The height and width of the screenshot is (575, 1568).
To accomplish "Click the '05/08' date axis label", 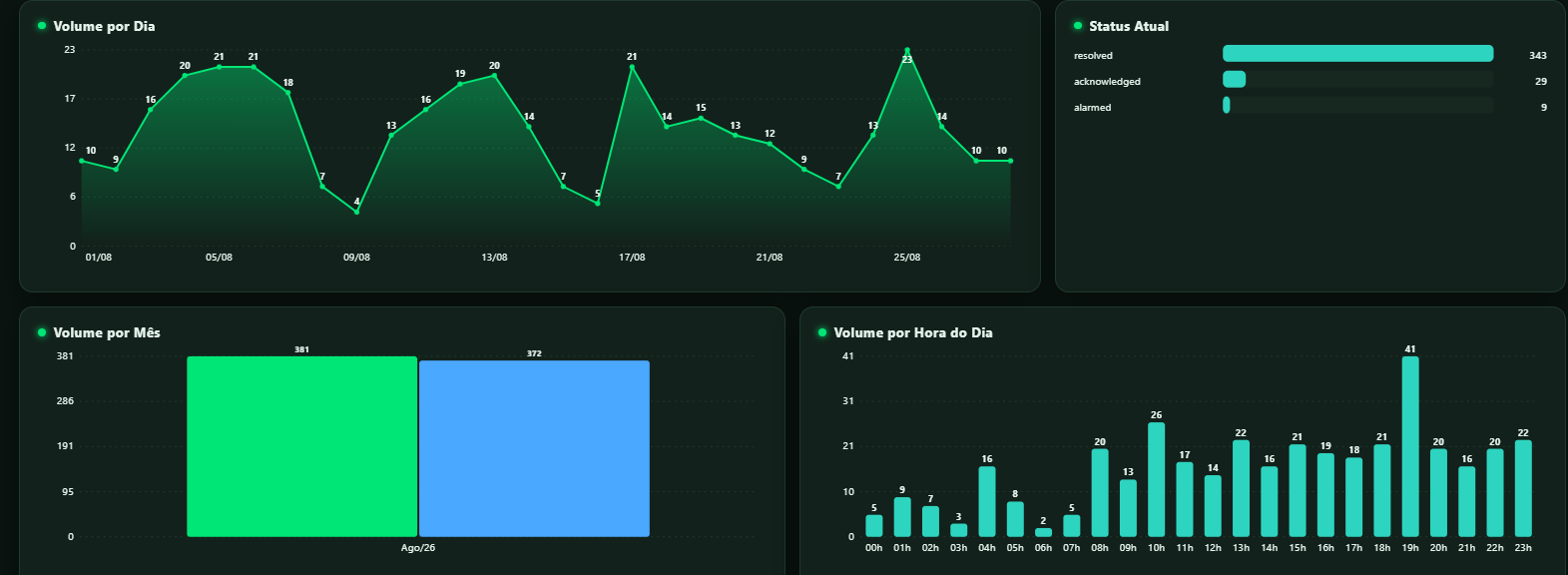I will pyautogui.click(x=219, y=258).
